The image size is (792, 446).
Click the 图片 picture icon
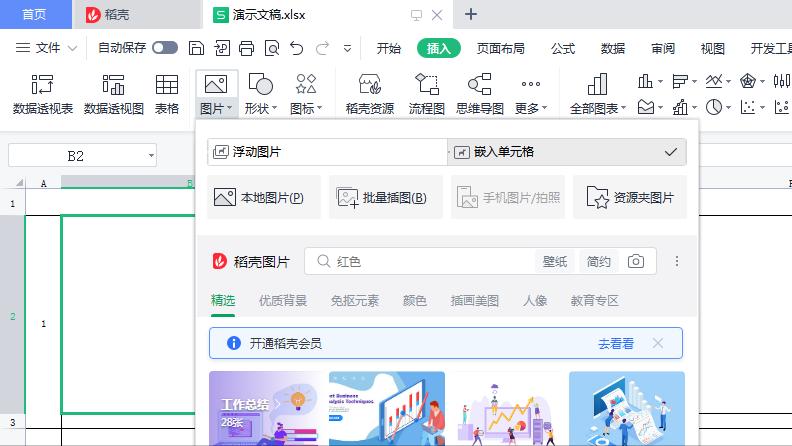click(216, 84)
